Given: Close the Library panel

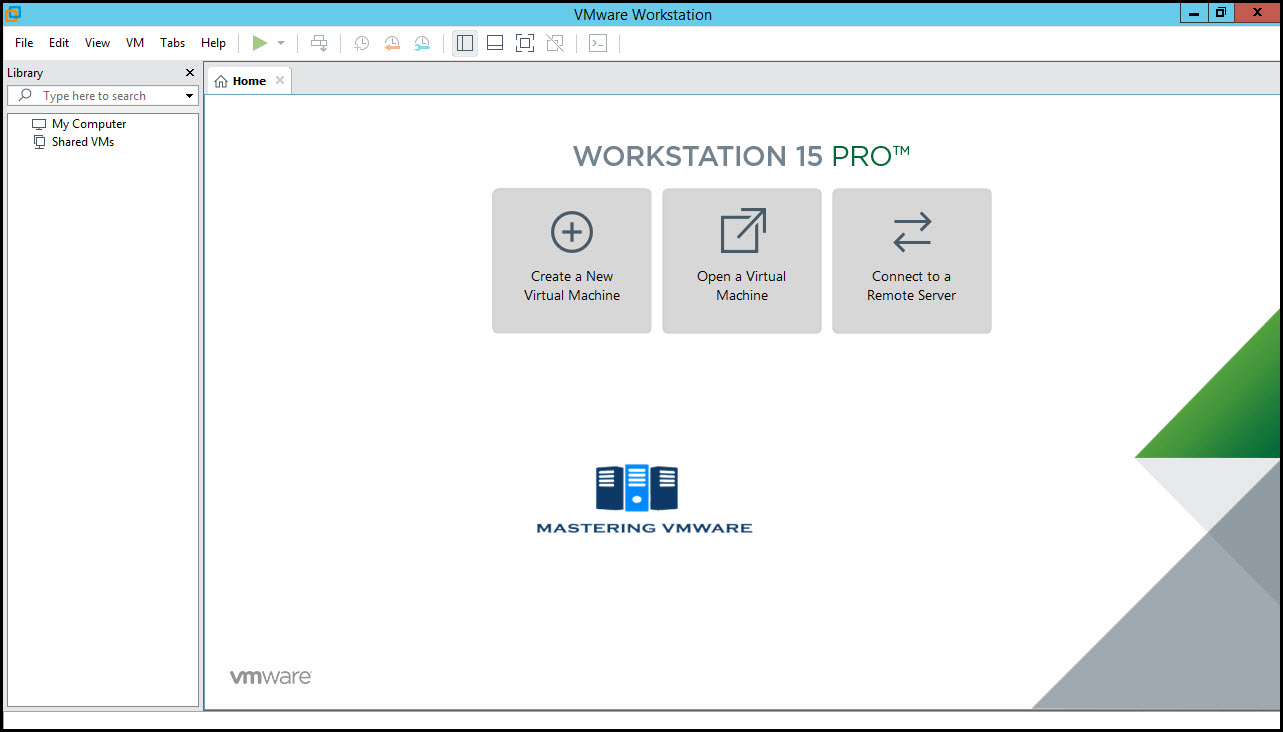Looking at the screenshot, I should click(190, 73).
